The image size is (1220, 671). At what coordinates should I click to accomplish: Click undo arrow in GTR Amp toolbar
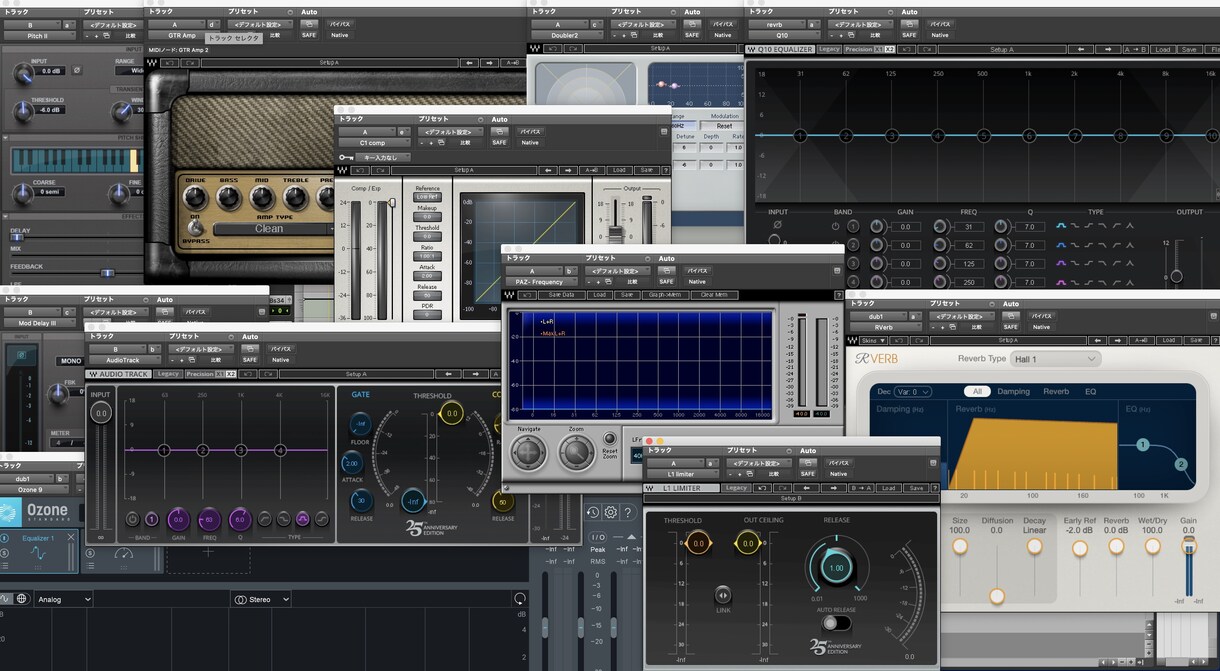[x=170, y=62]
